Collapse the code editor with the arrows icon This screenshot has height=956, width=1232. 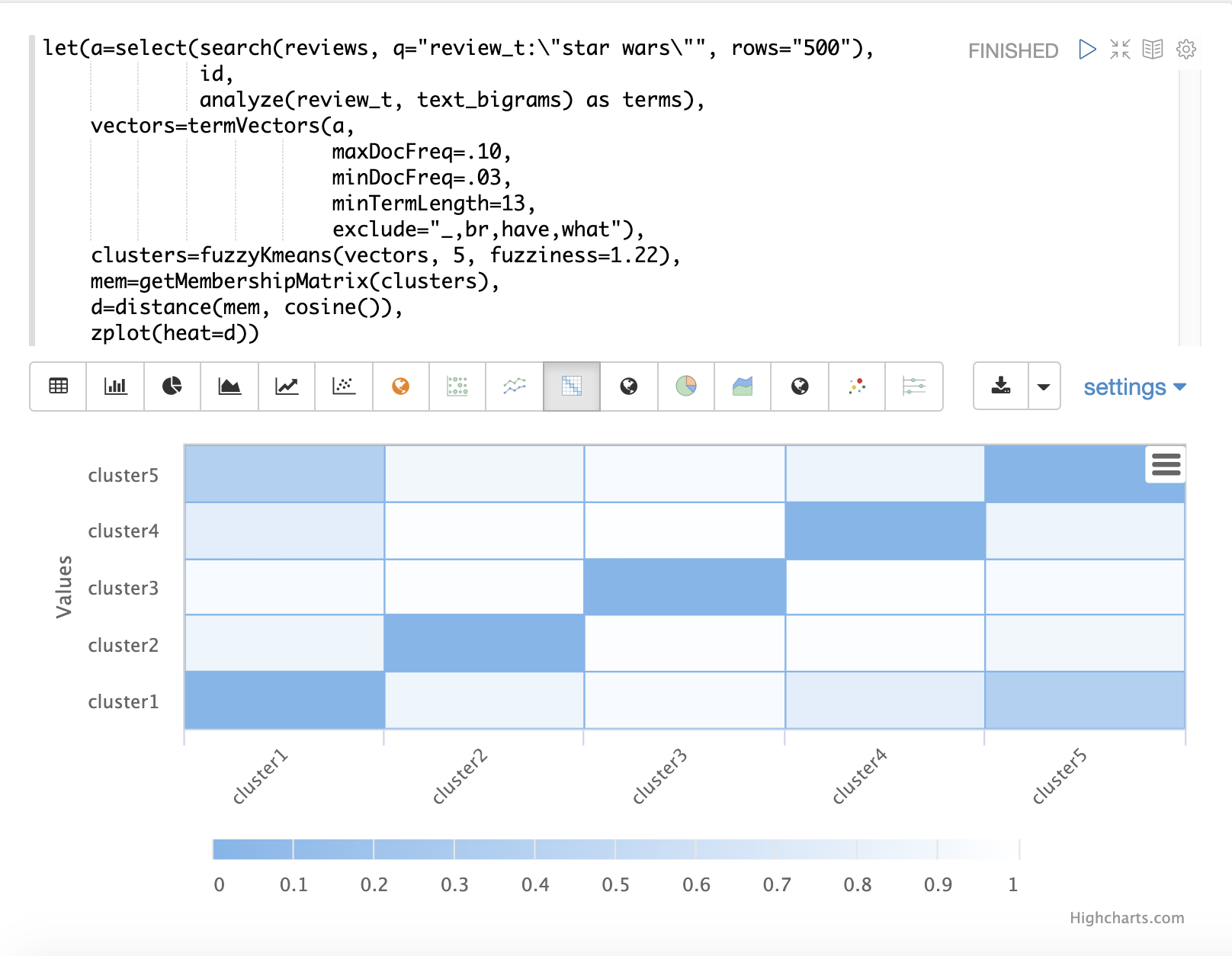pyautogui.click(x=1120, y=50)
